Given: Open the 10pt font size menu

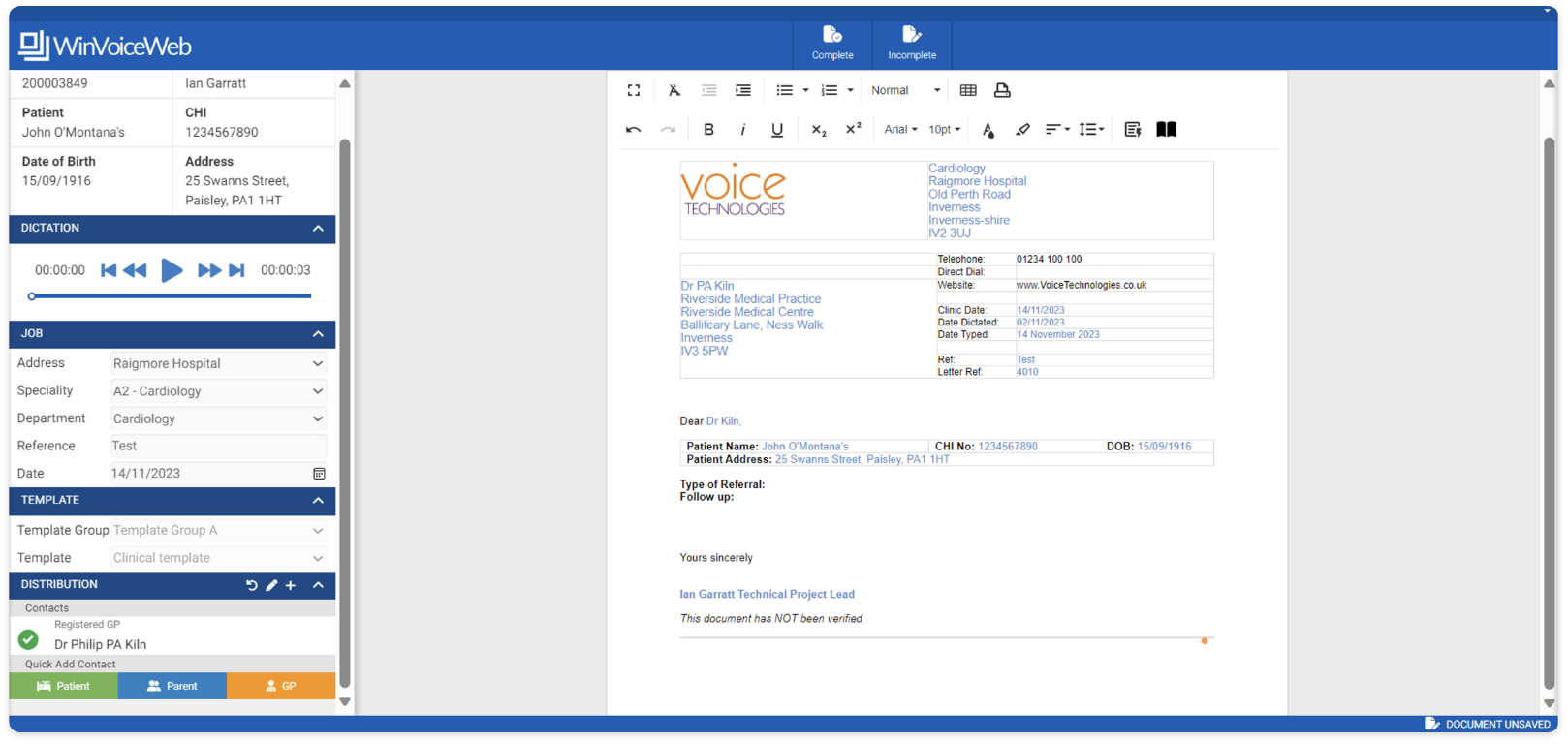Looking at the screenshot, I should pos(945,130).
